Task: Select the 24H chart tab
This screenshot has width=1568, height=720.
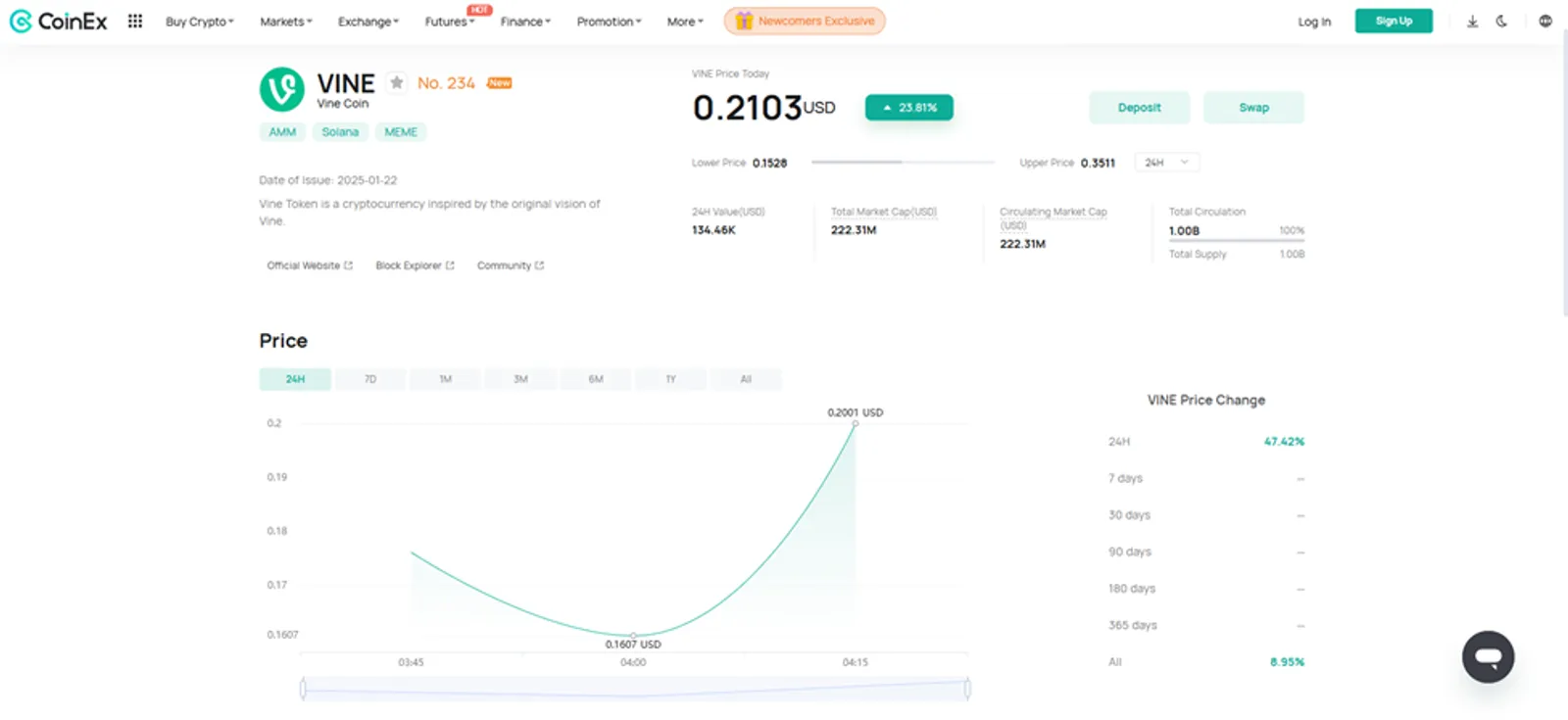Action: tap(295, 379)
